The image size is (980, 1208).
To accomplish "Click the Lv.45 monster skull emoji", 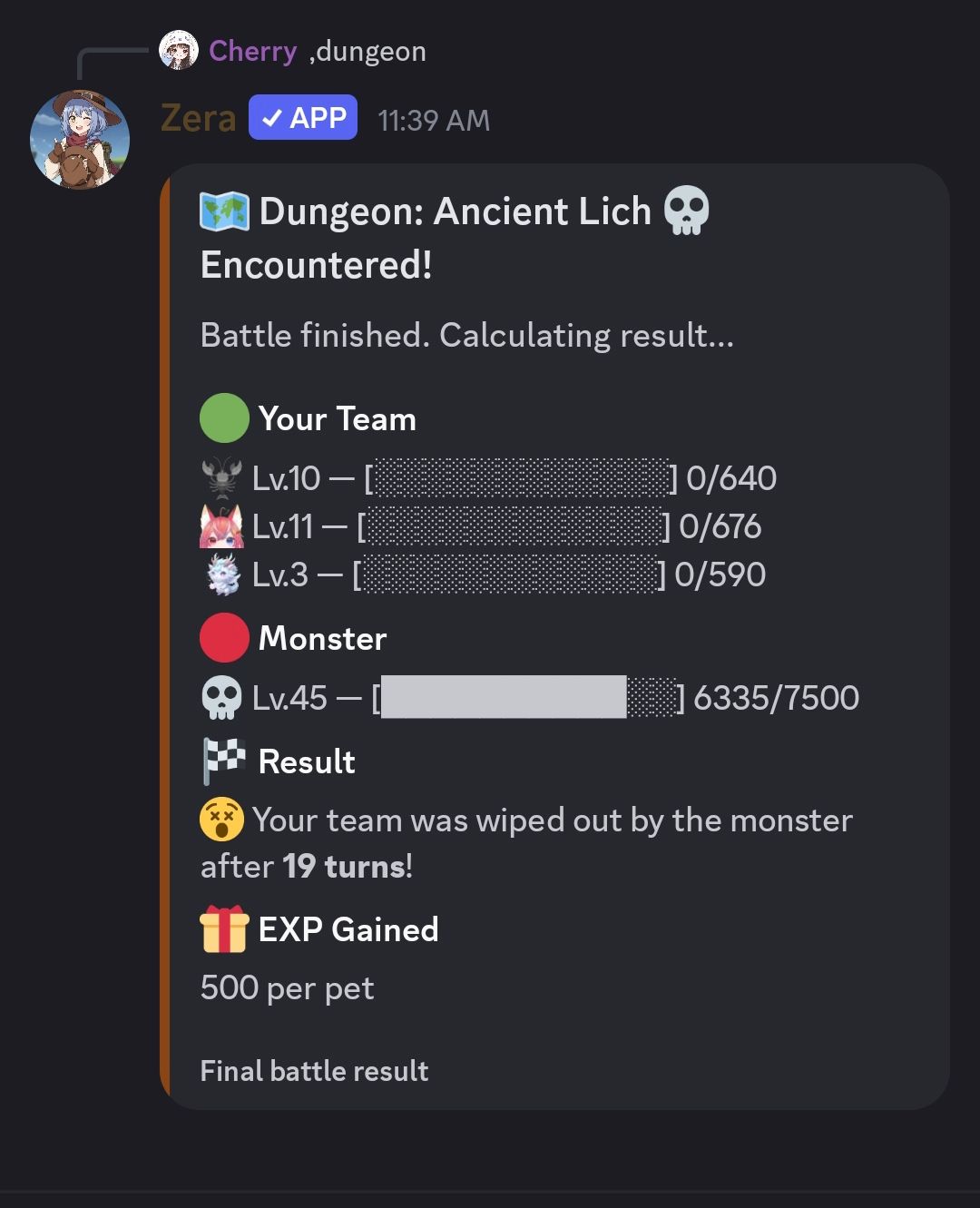I will coord(221,698).
